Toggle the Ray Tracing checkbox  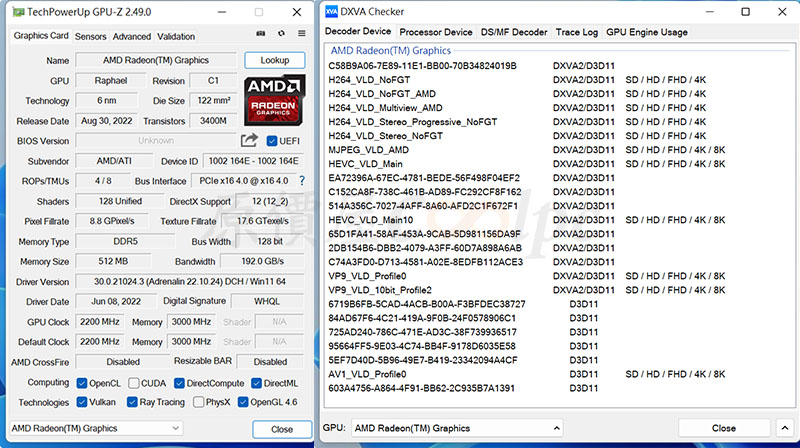pyautogui.click(x=132, y=402)
